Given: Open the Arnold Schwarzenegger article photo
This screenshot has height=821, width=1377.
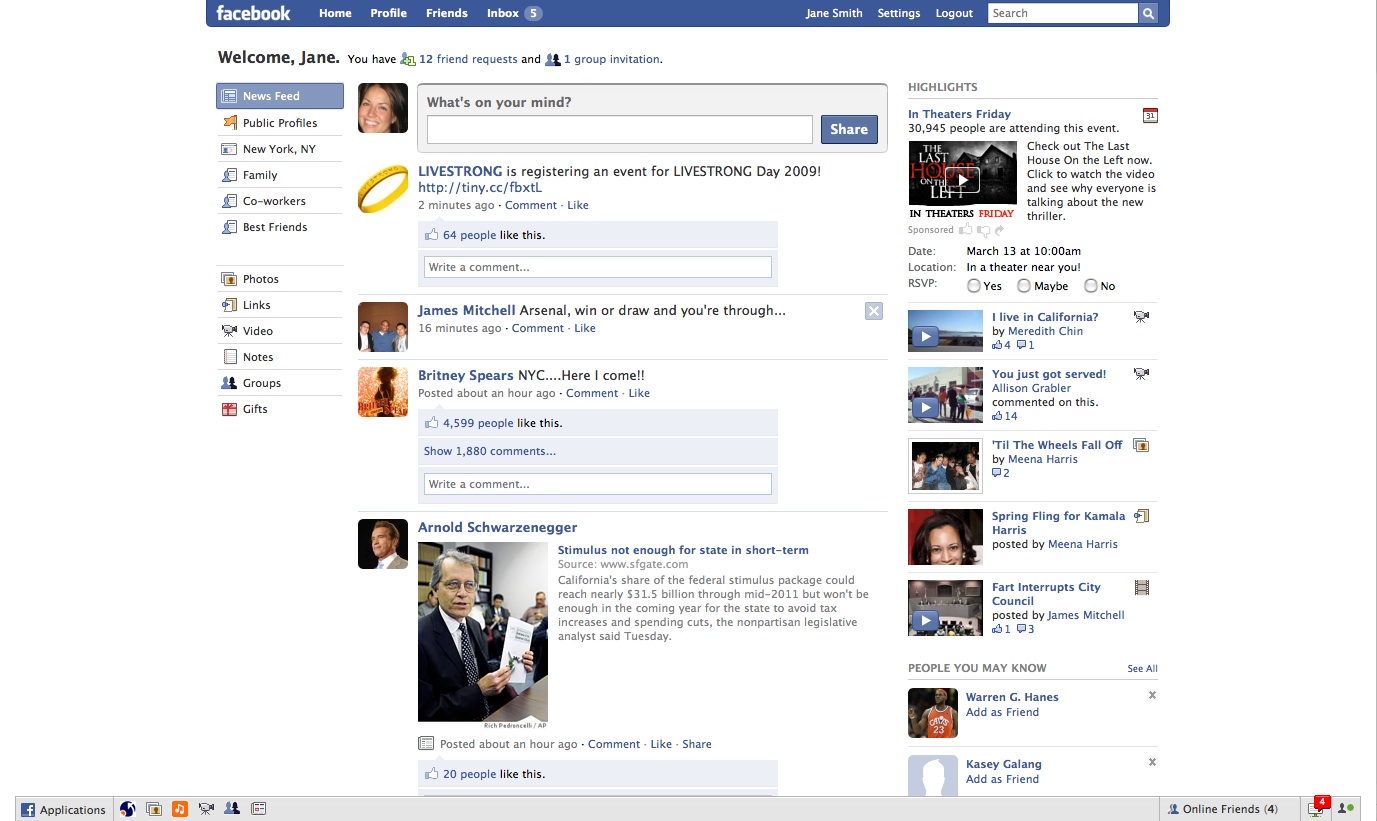Looking at the screenshot, I should [483, 632].
